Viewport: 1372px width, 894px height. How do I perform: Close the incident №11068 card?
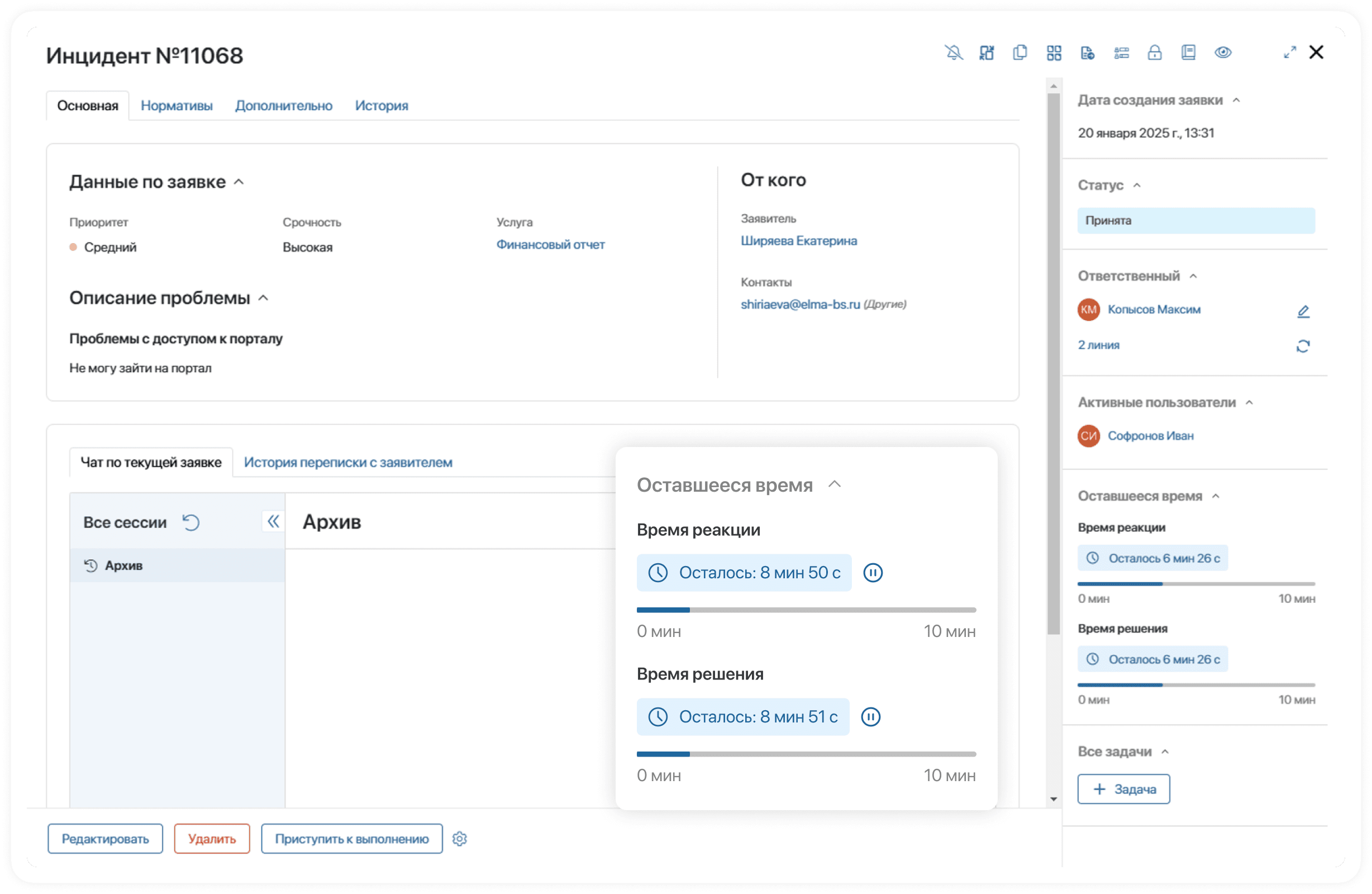point(1316,52)
